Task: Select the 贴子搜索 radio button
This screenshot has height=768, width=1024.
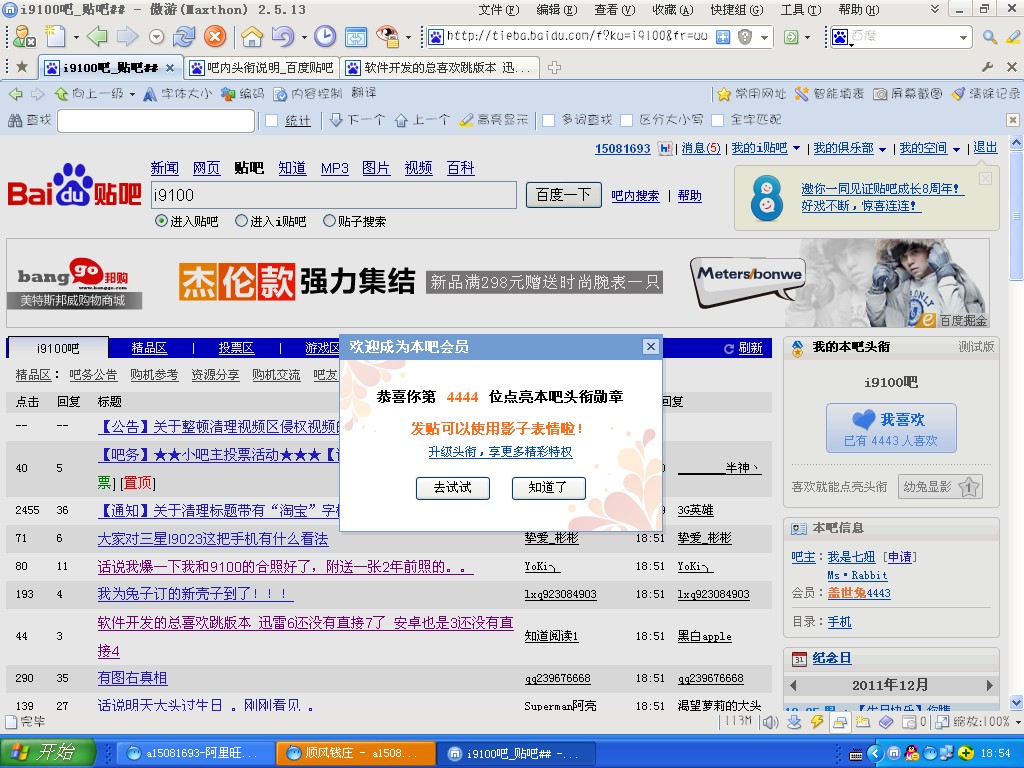Action: 329,221
